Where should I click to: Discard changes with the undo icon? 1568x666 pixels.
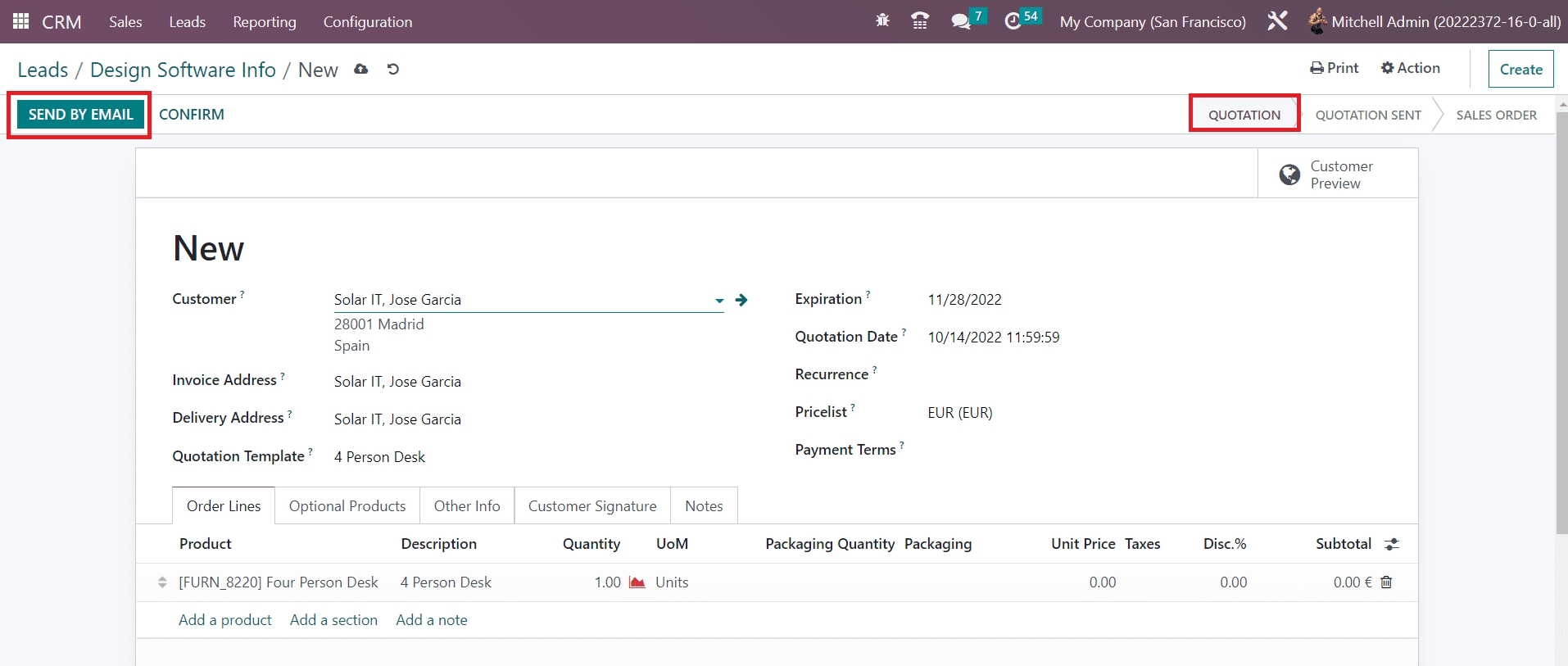click(393, 70)
